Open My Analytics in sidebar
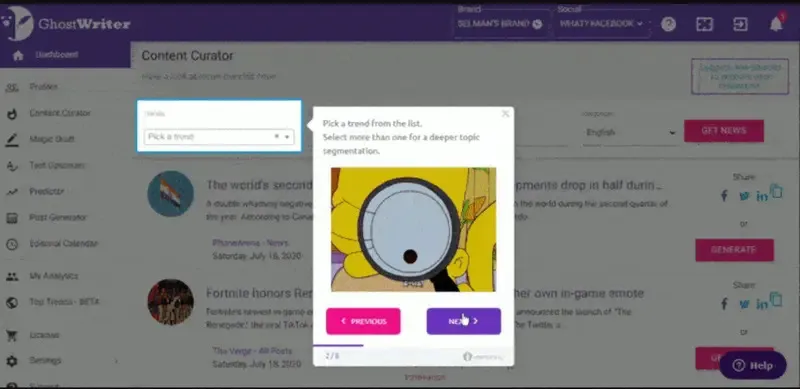This screenshot has height=389, width=800. click(x=54, y=276)
